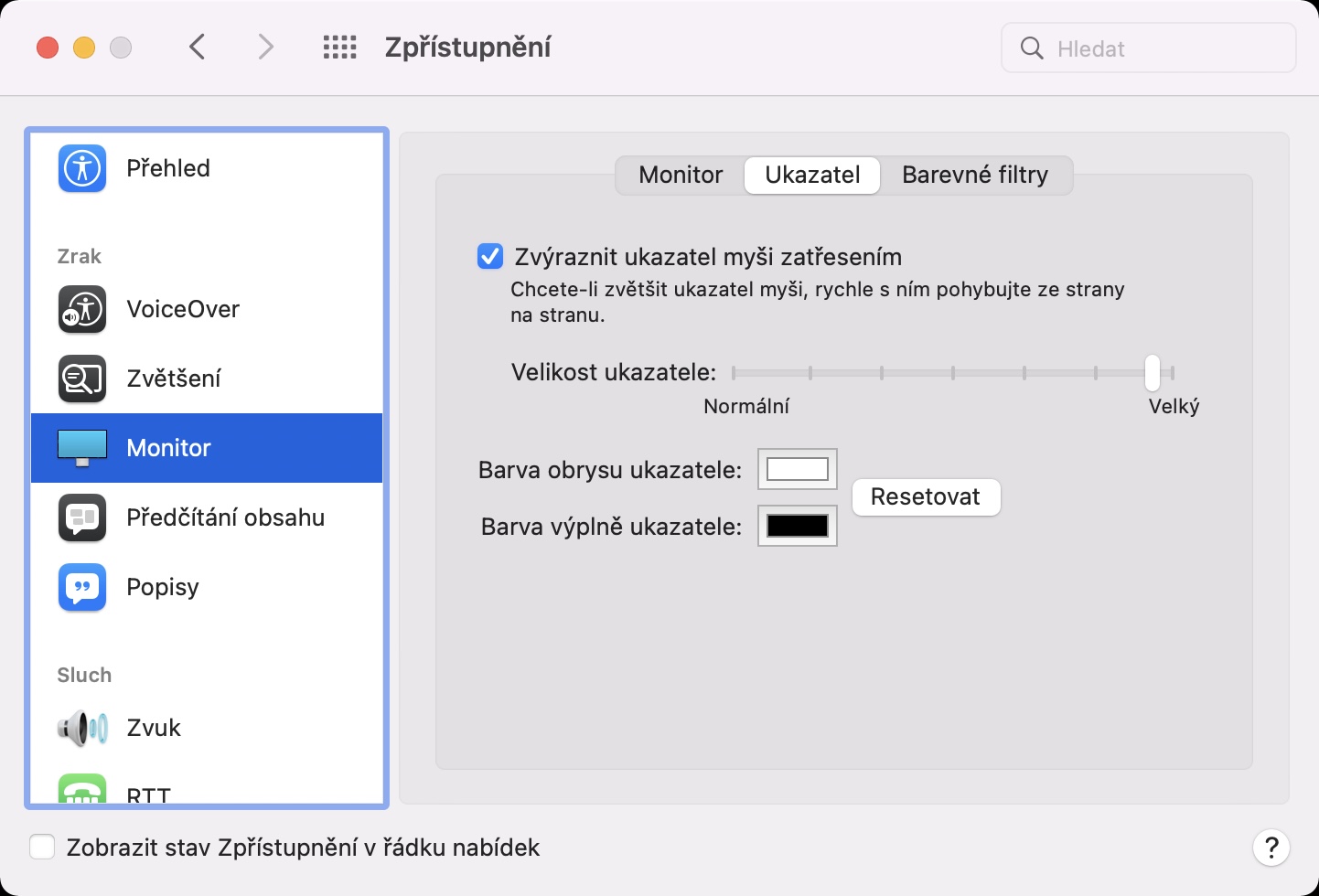This screenshot has width=1319, height=896.
Task: Open Zvuk speaker icon in sidebar
Action: [x=82, y=728]
